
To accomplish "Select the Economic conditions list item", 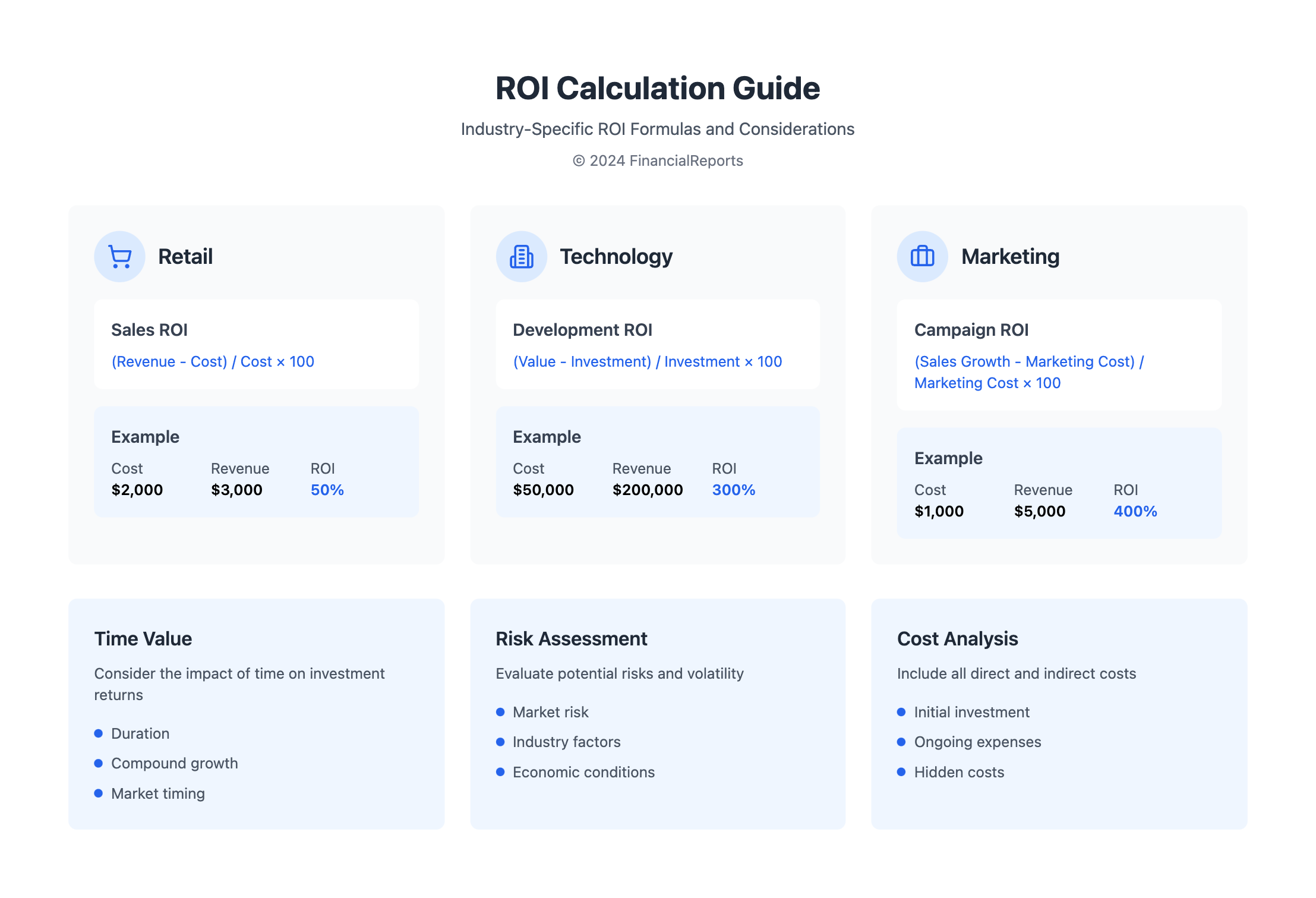I will click(583, 772).
